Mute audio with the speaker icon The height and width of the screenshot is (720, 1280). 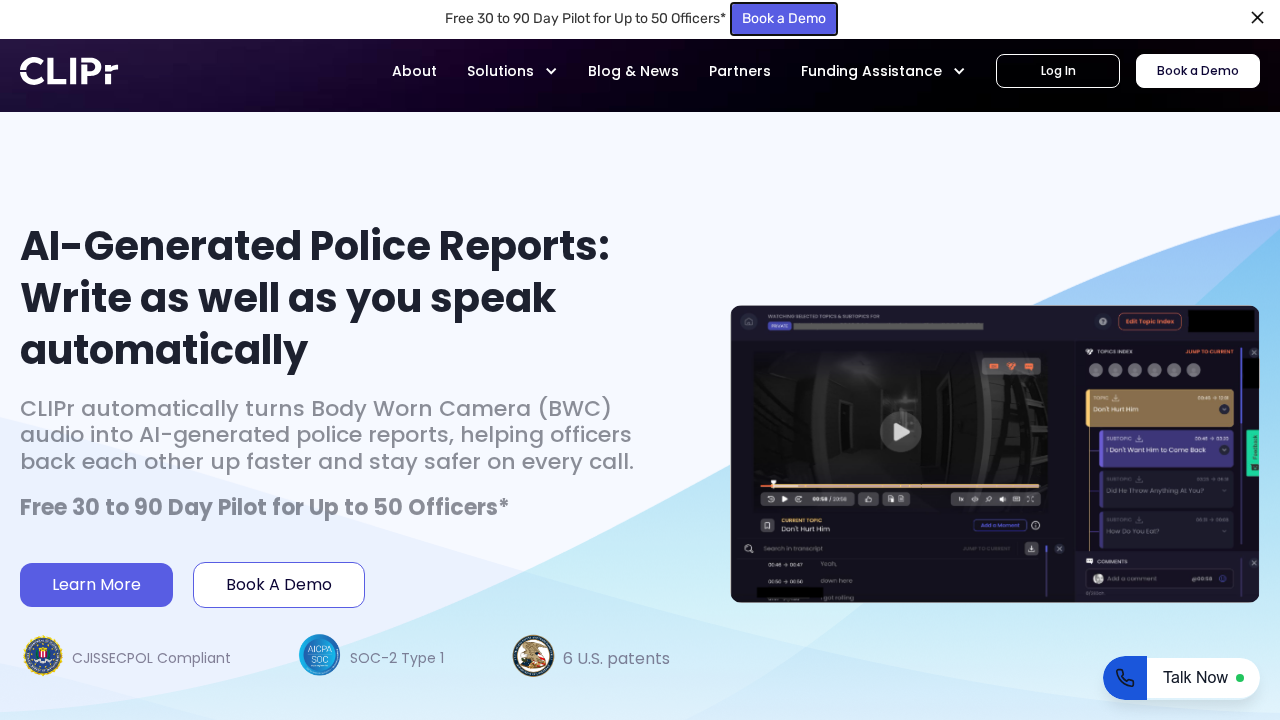[1002, 499]
